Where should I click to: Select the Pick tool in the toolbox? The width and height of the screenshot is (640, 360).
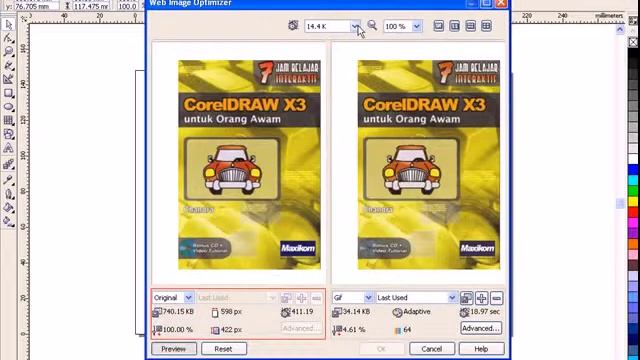coord(8,24)
